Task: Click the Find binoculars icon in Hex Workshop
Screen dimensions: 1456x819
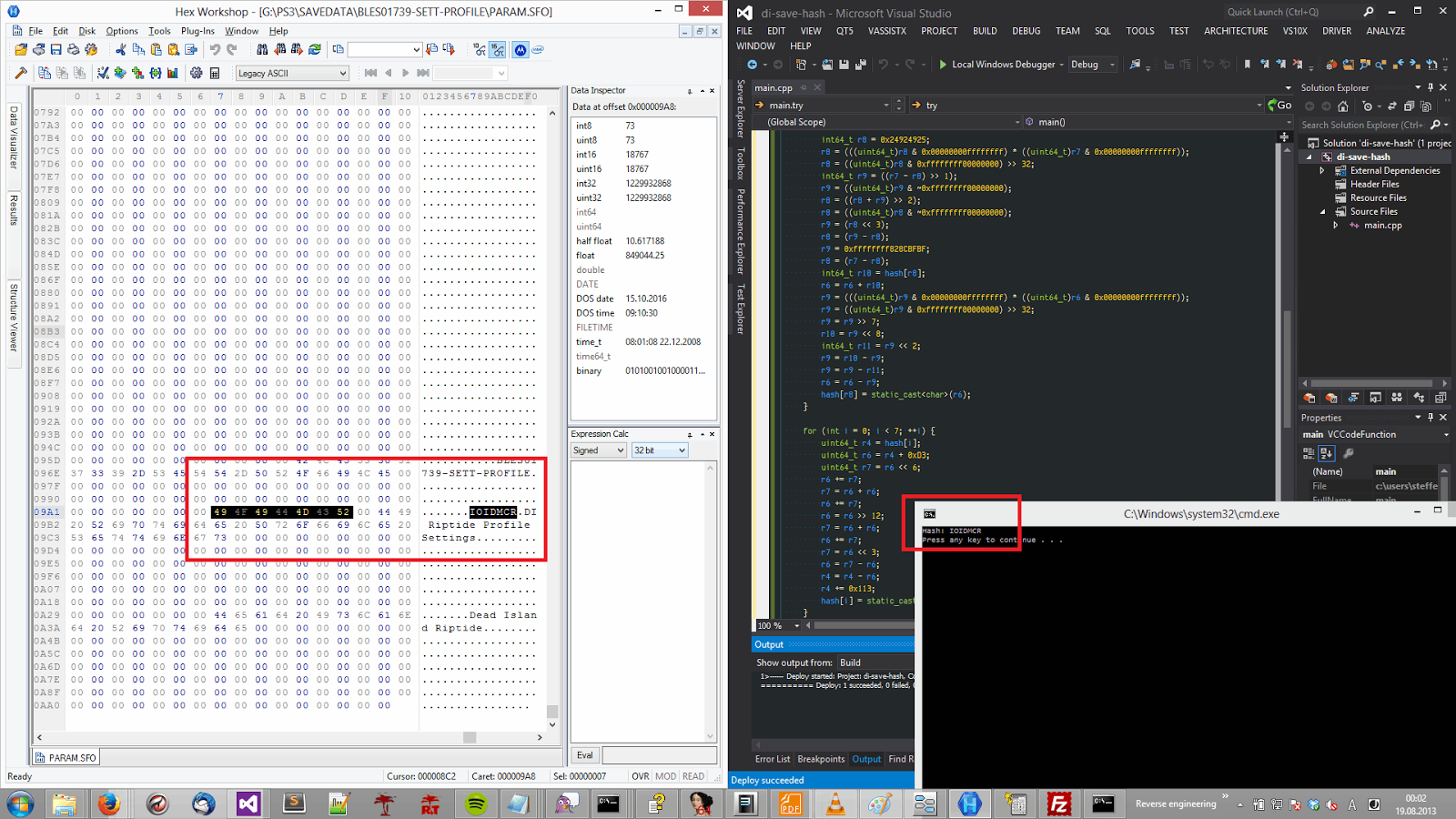Action: pyautogui.click(x=262, y=50)
